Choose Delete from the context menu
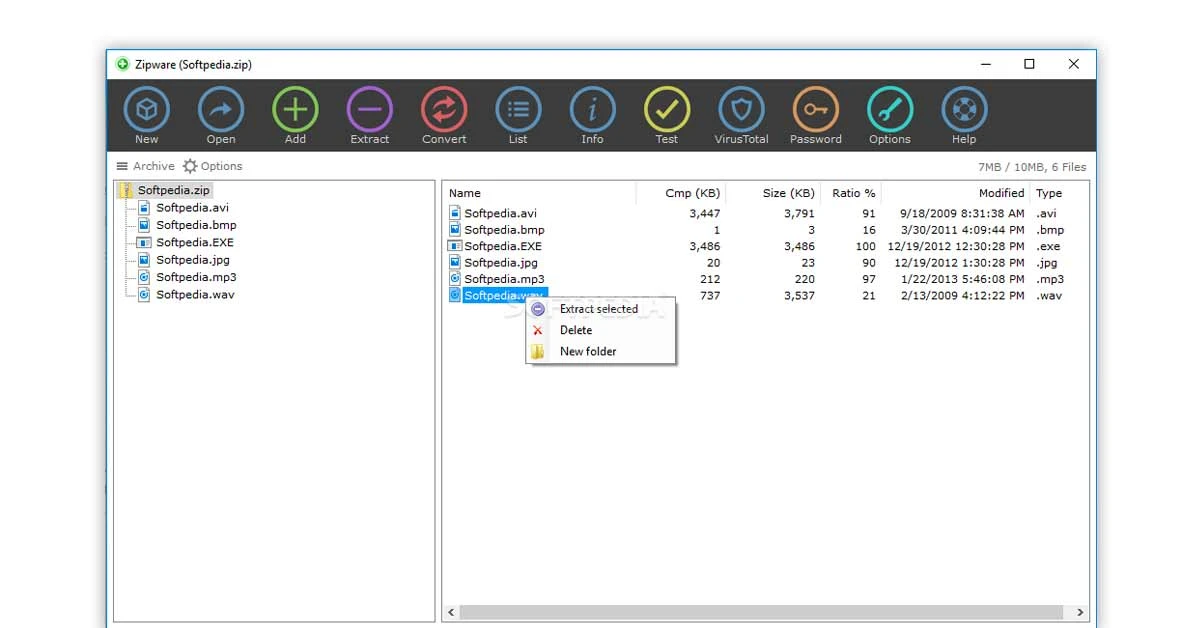The image size is (1200, 628). [576, 330]
